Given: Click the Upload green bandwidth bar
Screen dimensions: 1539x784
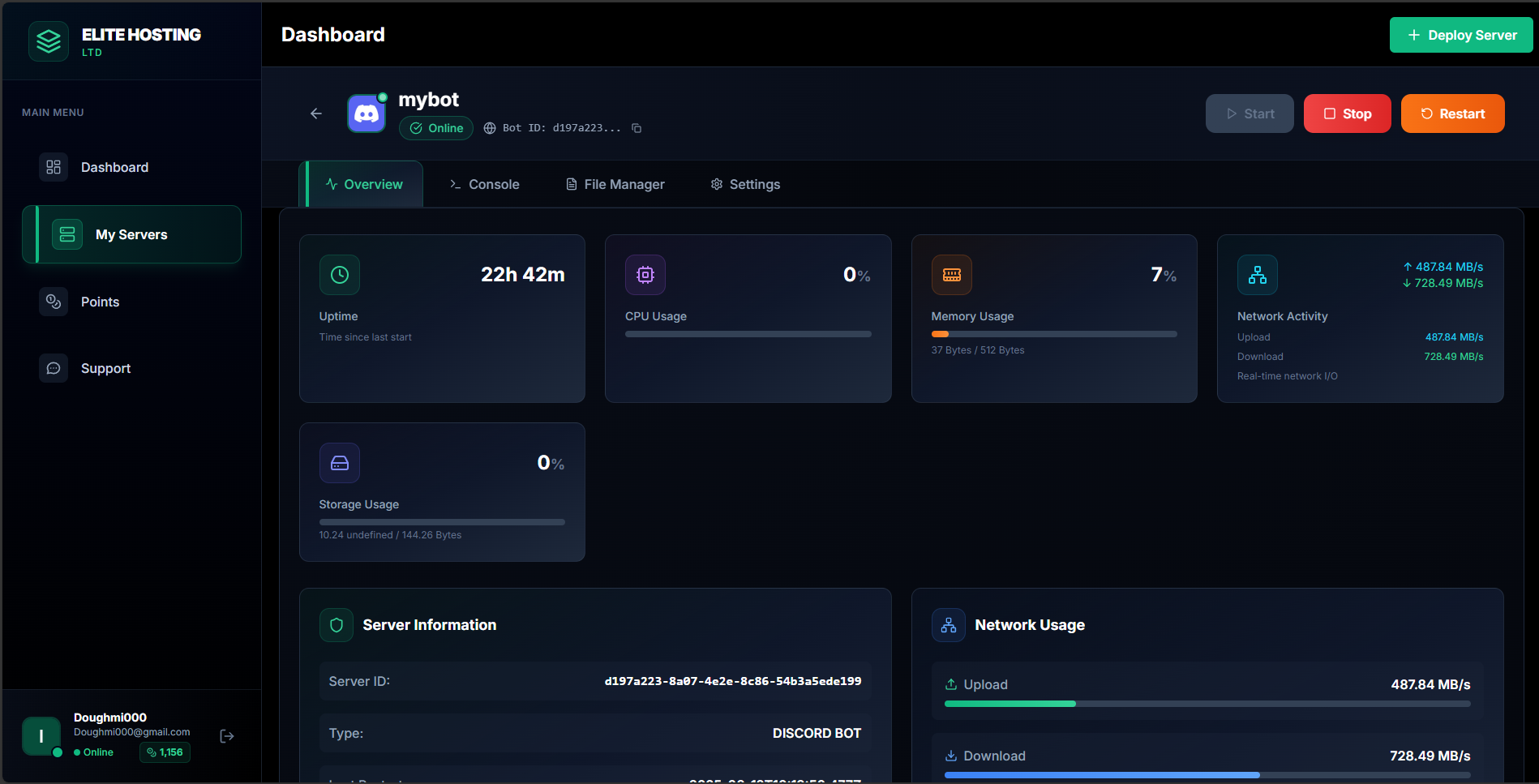Looking at the screenshot, I should [1010, 704].
